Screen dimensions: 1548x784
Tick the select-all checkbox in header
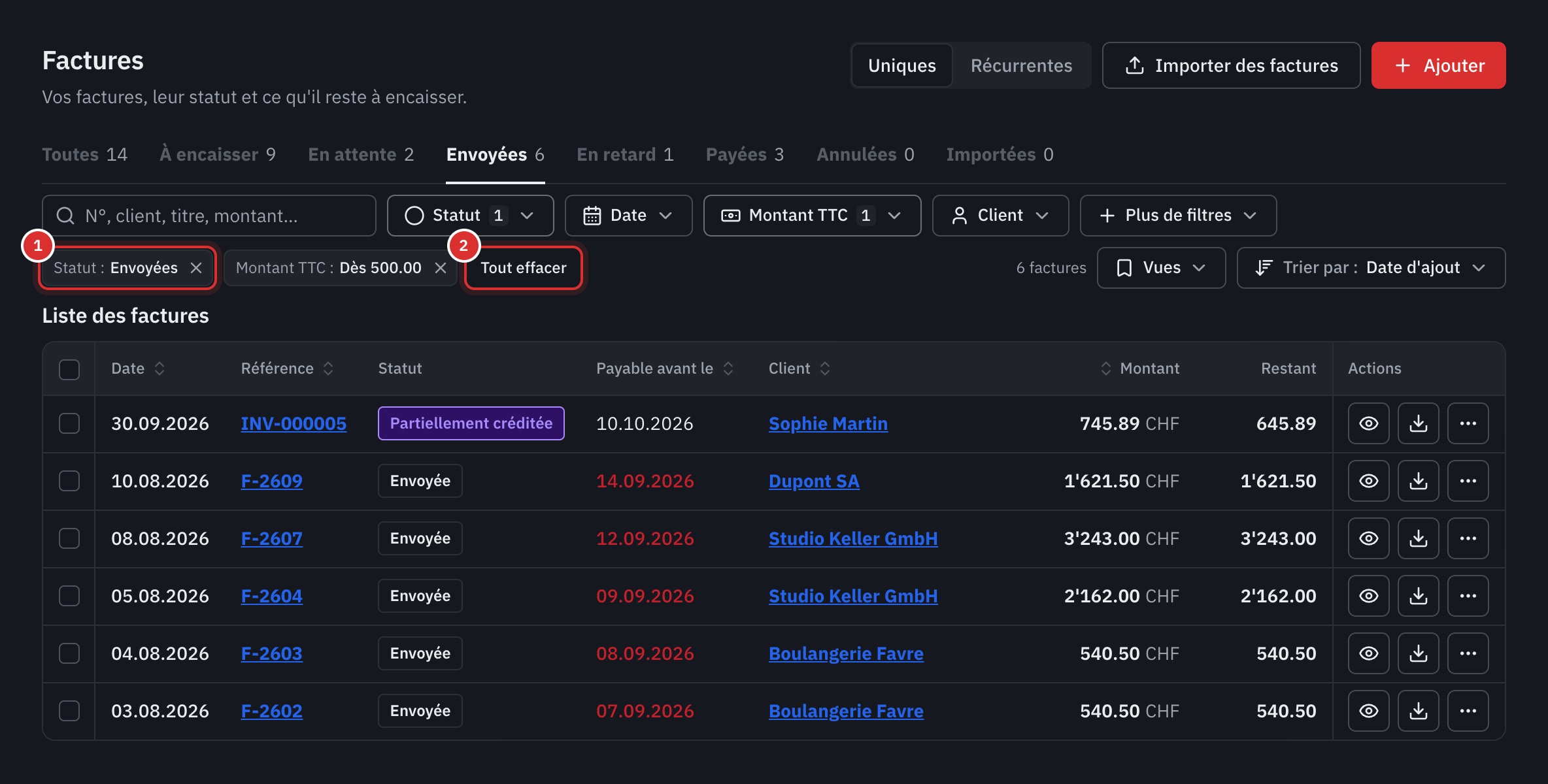69,369
